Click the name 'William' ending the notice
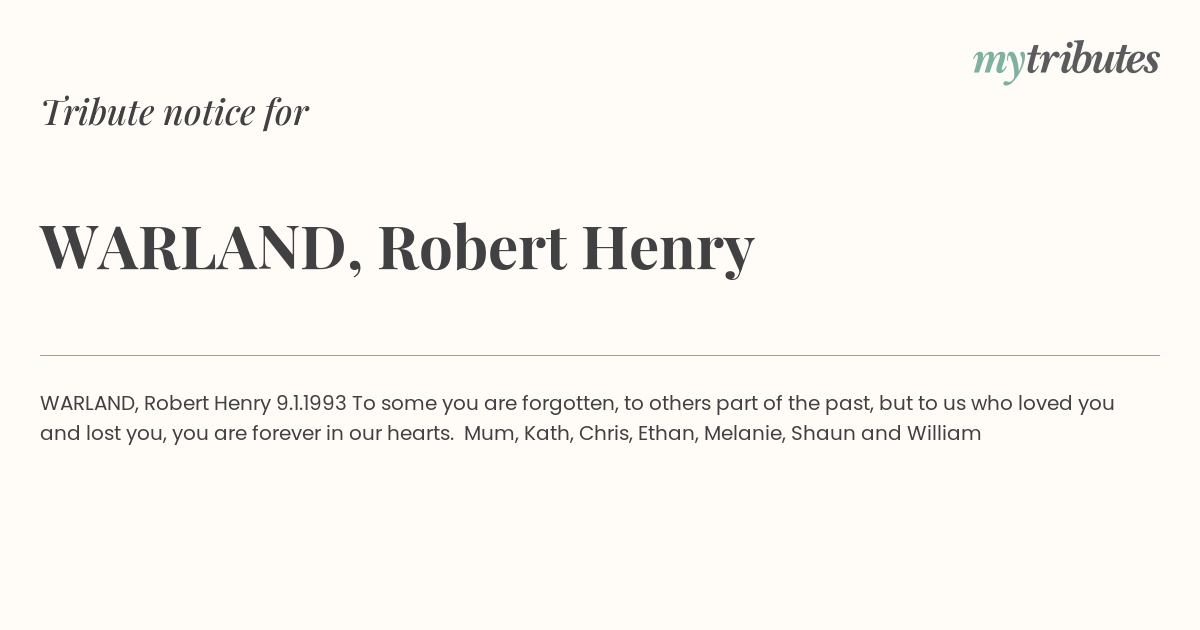The width and height of the screenshot is (1200, 630). [x=944, y=433]
